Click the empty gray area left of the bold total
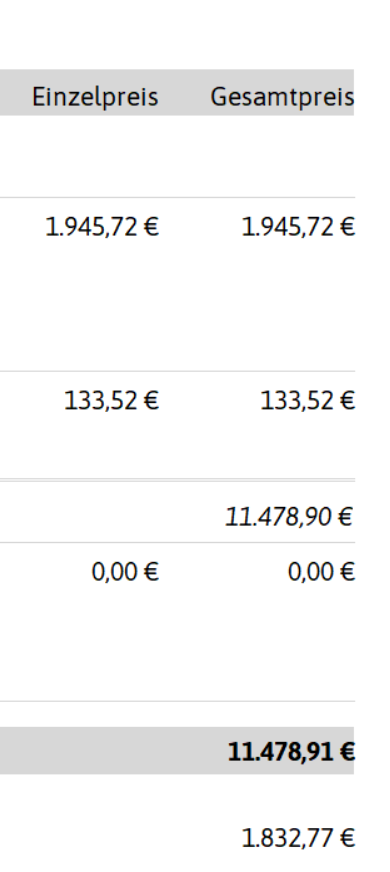This screenshot has height=872, width=390. tap(111, 751)
